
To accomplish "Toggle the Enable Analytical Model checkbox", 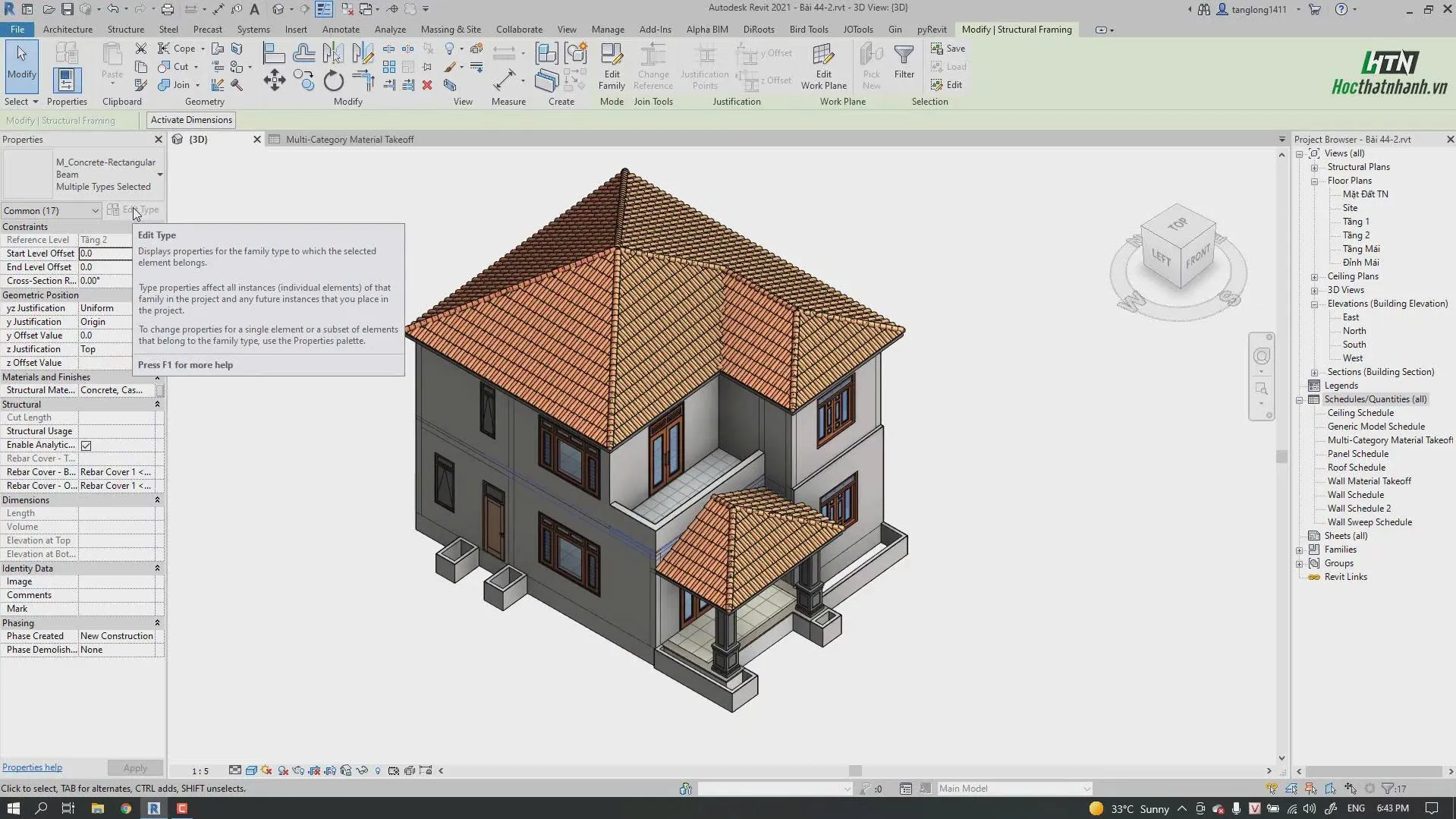I will pyautogui.click(x=86, y=446).
